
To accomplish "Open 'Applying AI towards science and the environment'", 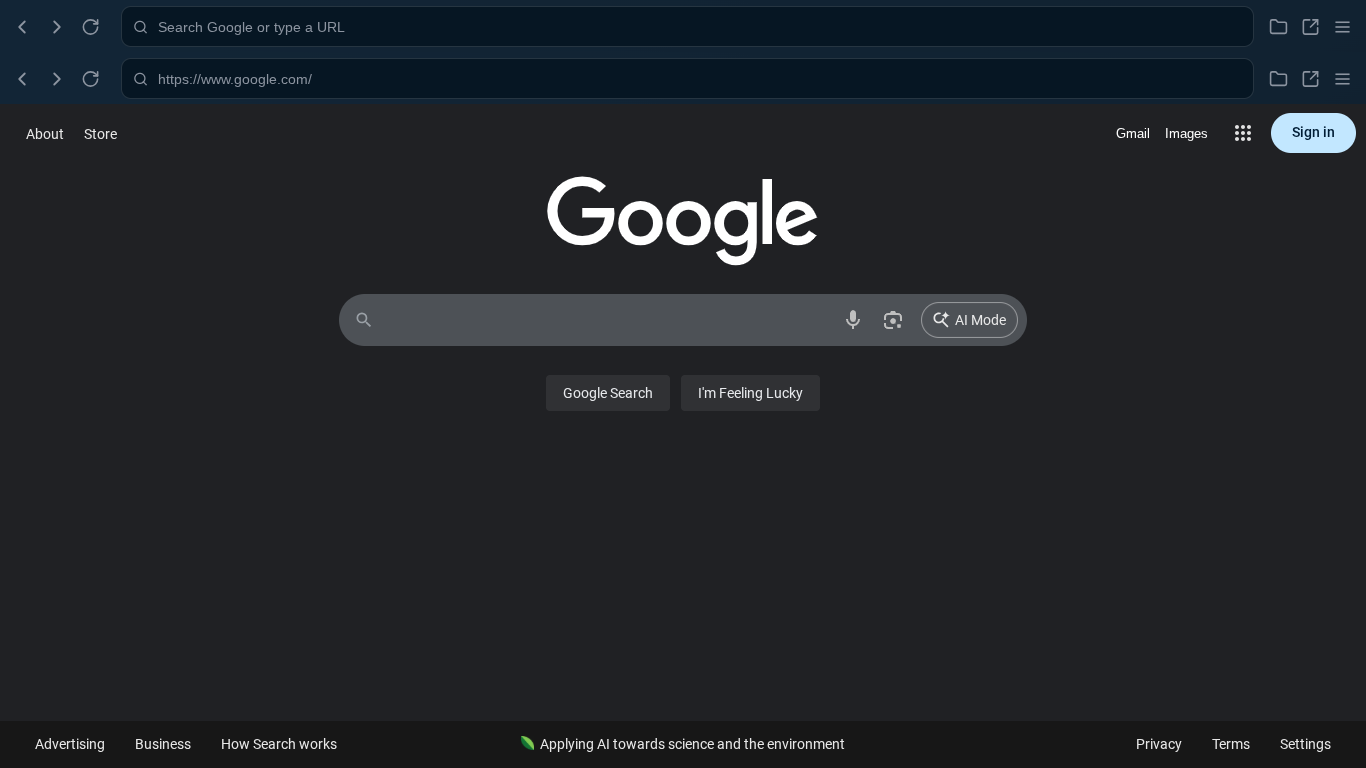I will (x=683, y=744).
